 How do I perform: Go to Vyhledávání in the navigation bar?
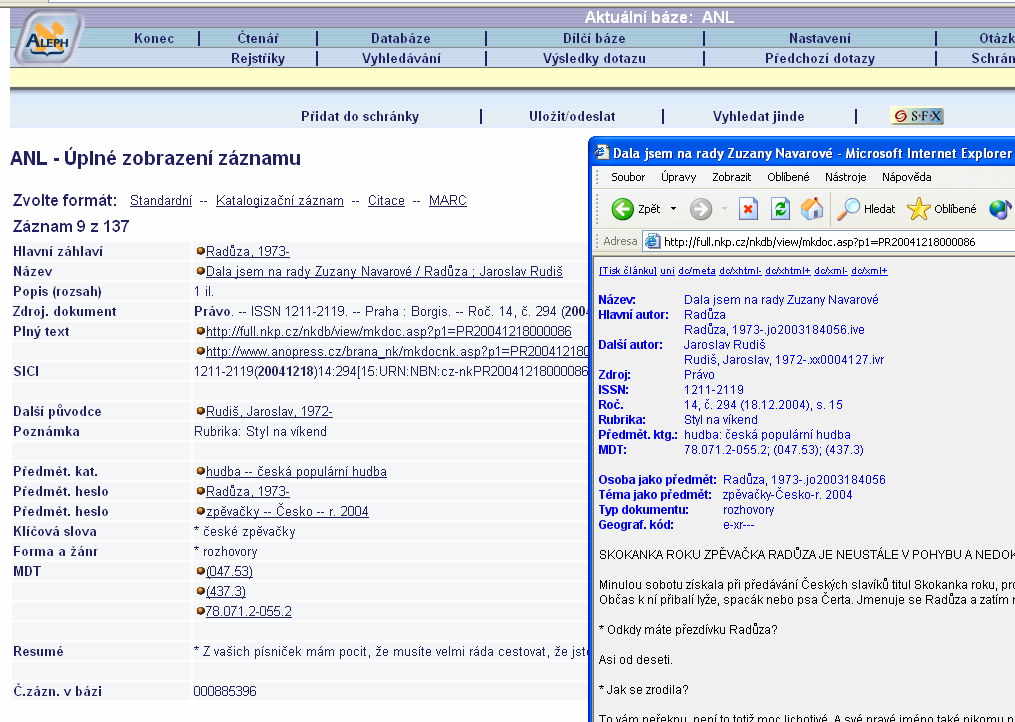(x=401, y=58)
